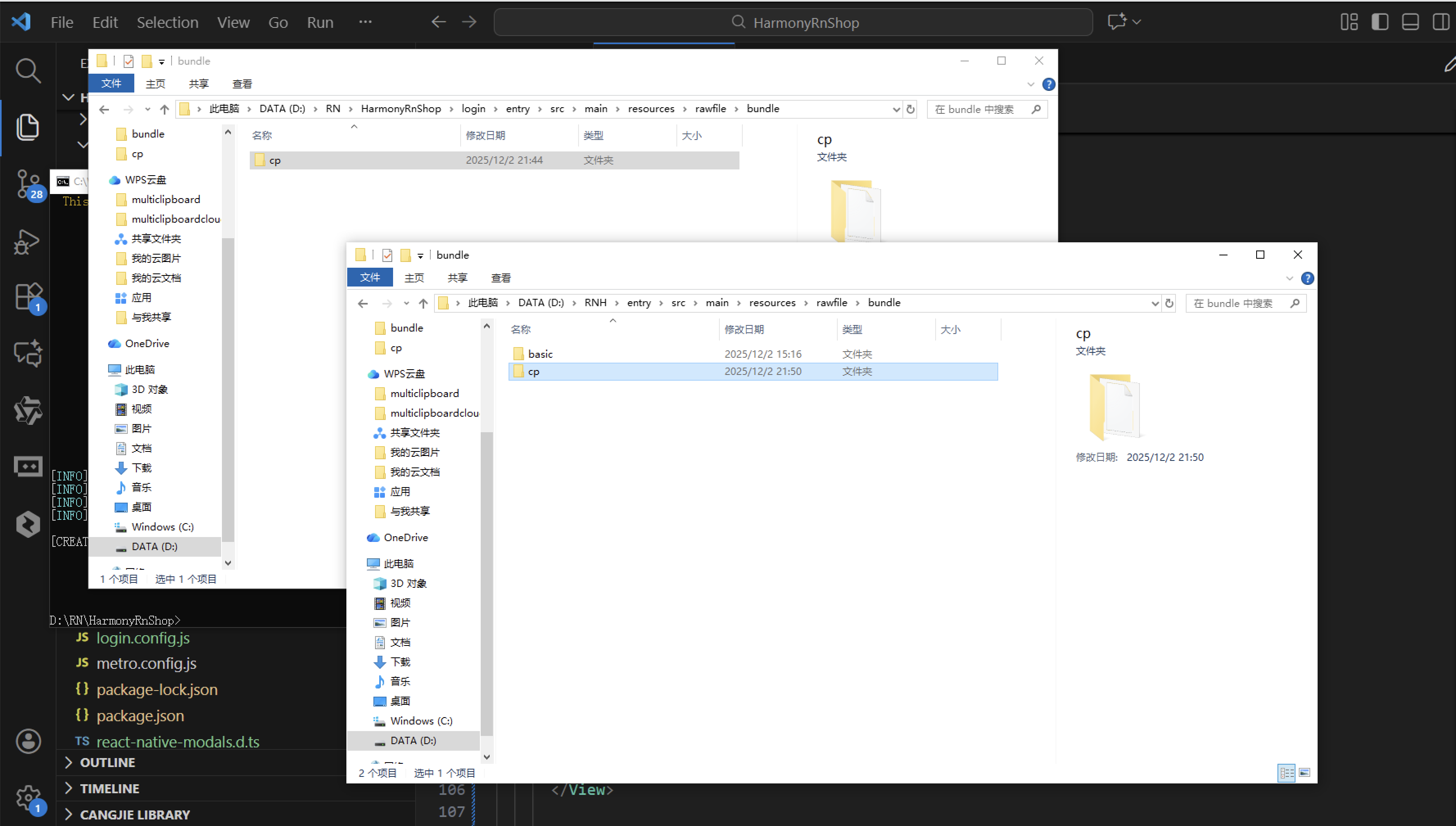
Task: Switch to large icons view button
Action: (1305, 773)
